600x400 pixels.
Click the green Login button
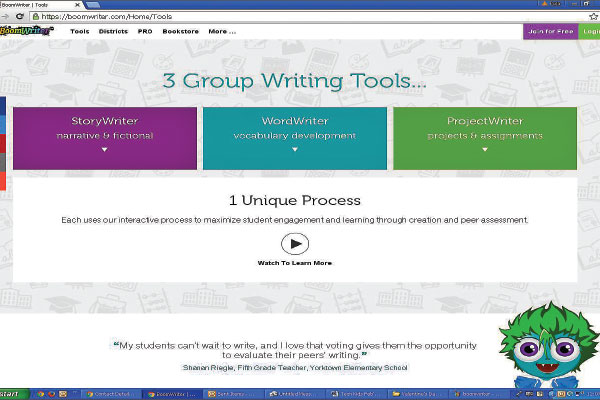click(x=589, y=31)
